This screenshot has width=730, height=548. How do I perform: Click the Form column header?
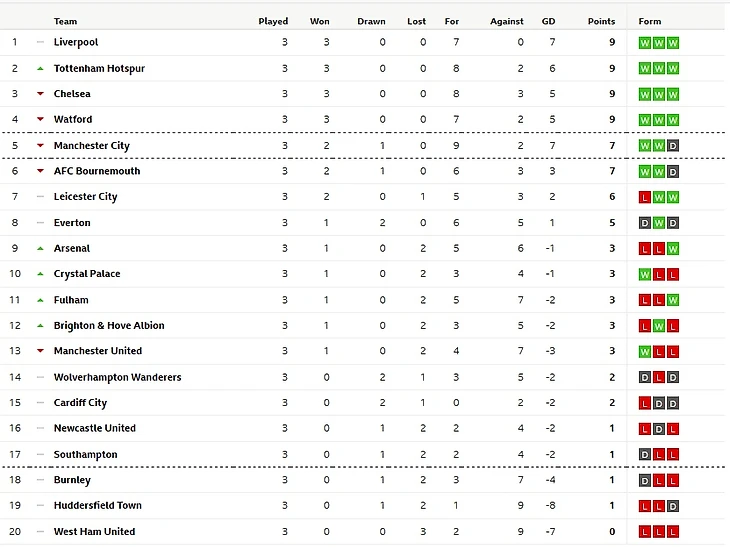pyautogui.click(x=650, y=21)
